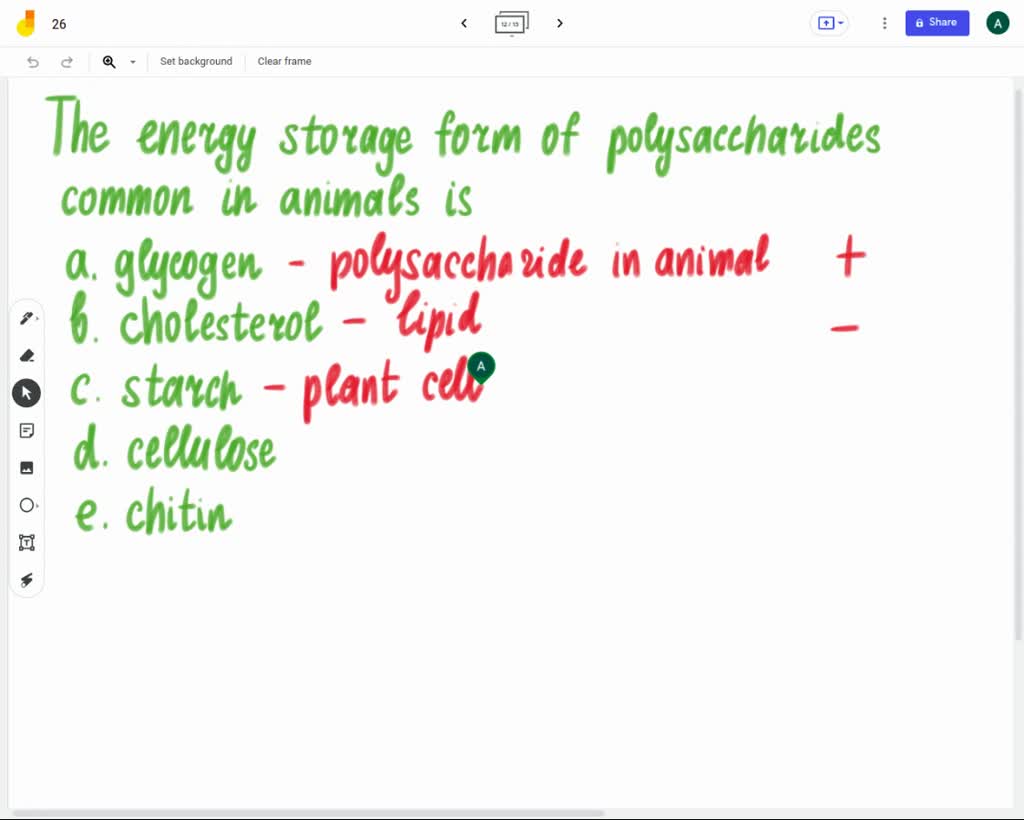1024x820 pixels.
Task: Select the Shape tool
Action: [x=27, y=505]
